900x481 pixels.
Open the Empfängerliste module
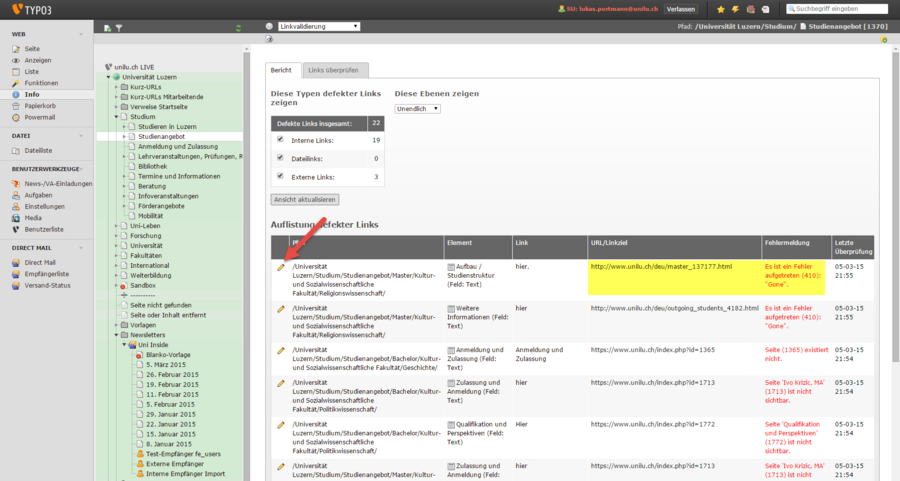(x=47, y=274)
